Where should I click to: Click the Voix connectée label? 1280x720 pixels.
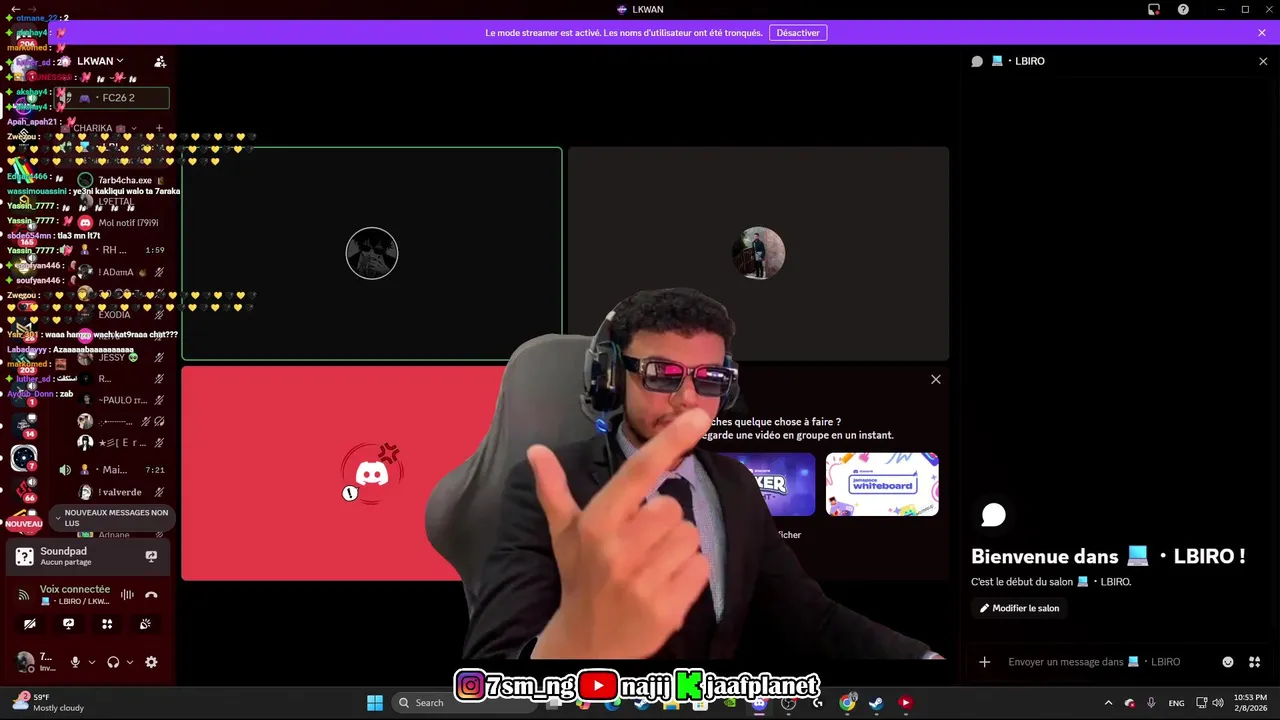(75, 589)
